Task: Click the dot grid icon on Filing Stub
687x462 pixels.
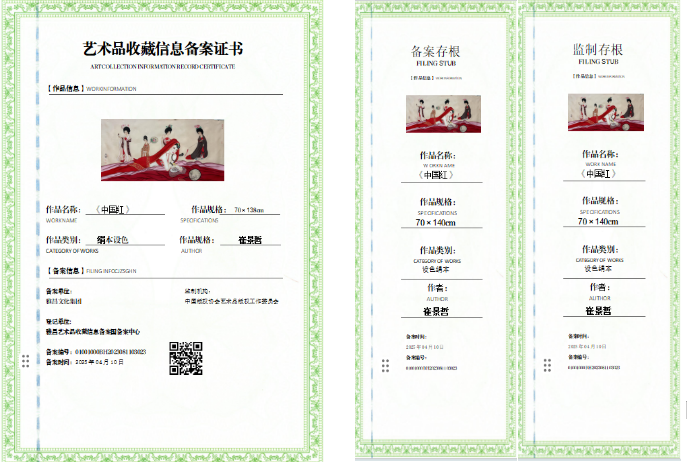Action: [385, 366]
